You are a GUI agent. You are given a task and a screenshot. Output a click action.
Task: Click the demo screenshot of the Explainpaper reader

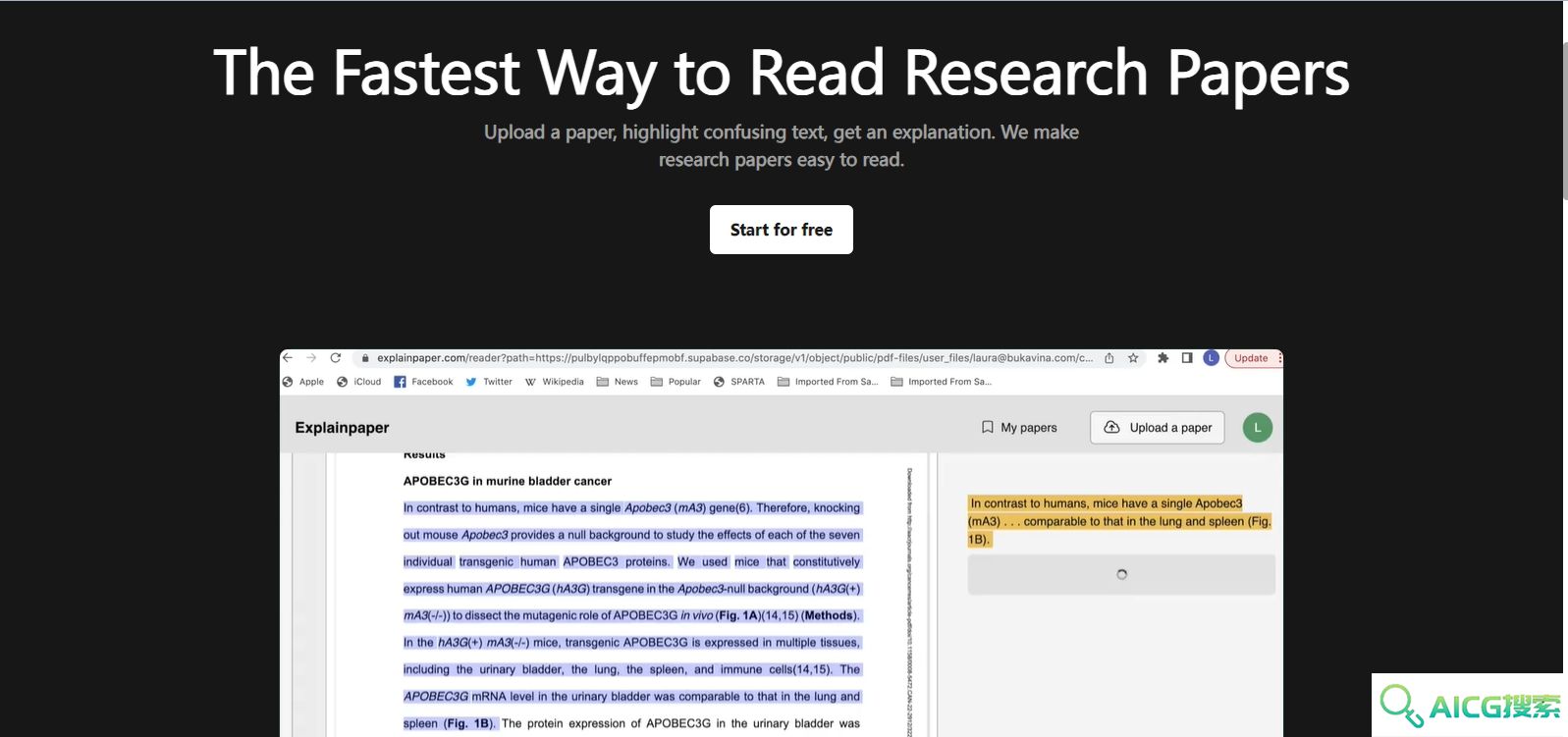tap(782, 543)
